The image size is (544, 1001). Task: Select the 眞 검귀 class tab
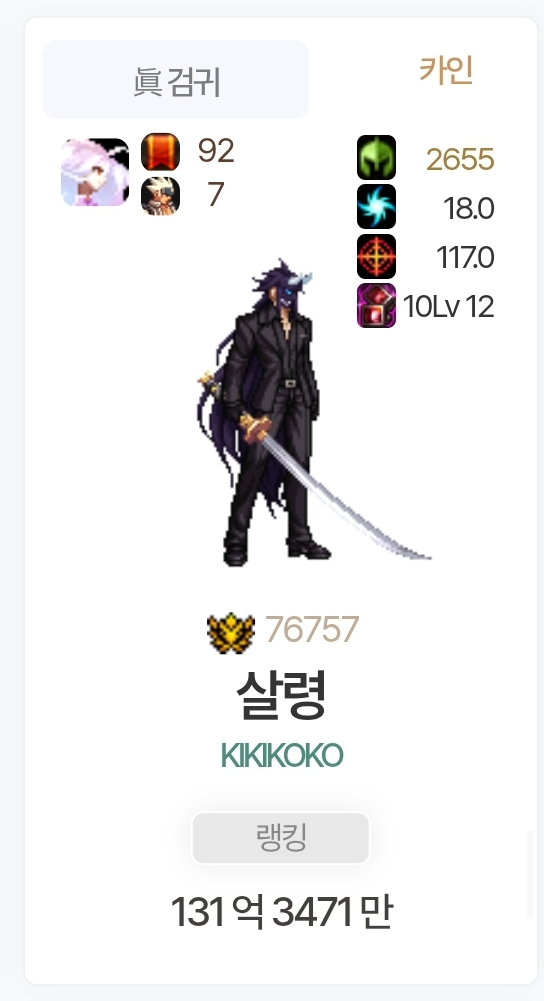[x=176, y=79]
